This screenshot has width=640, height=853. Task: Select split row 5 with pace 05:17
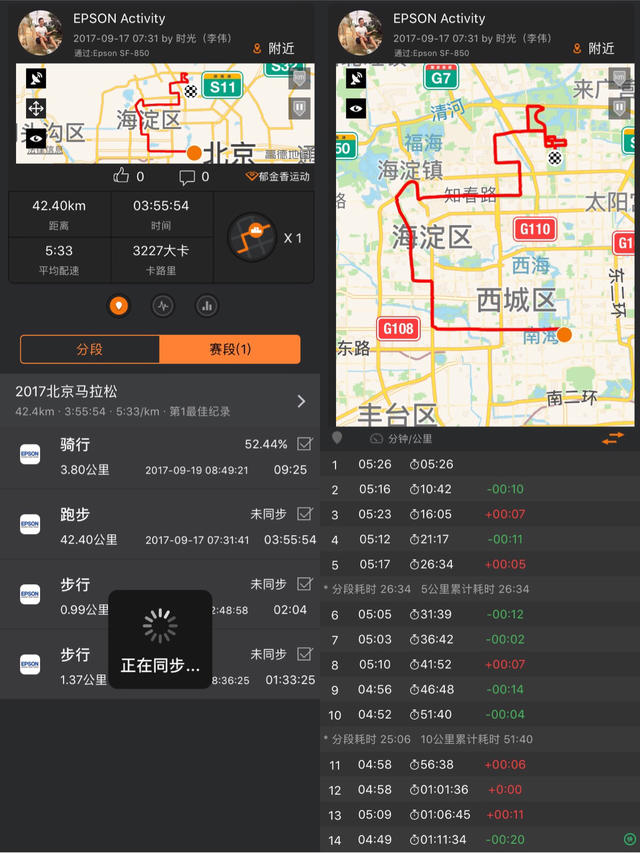[x=480, y=565]
